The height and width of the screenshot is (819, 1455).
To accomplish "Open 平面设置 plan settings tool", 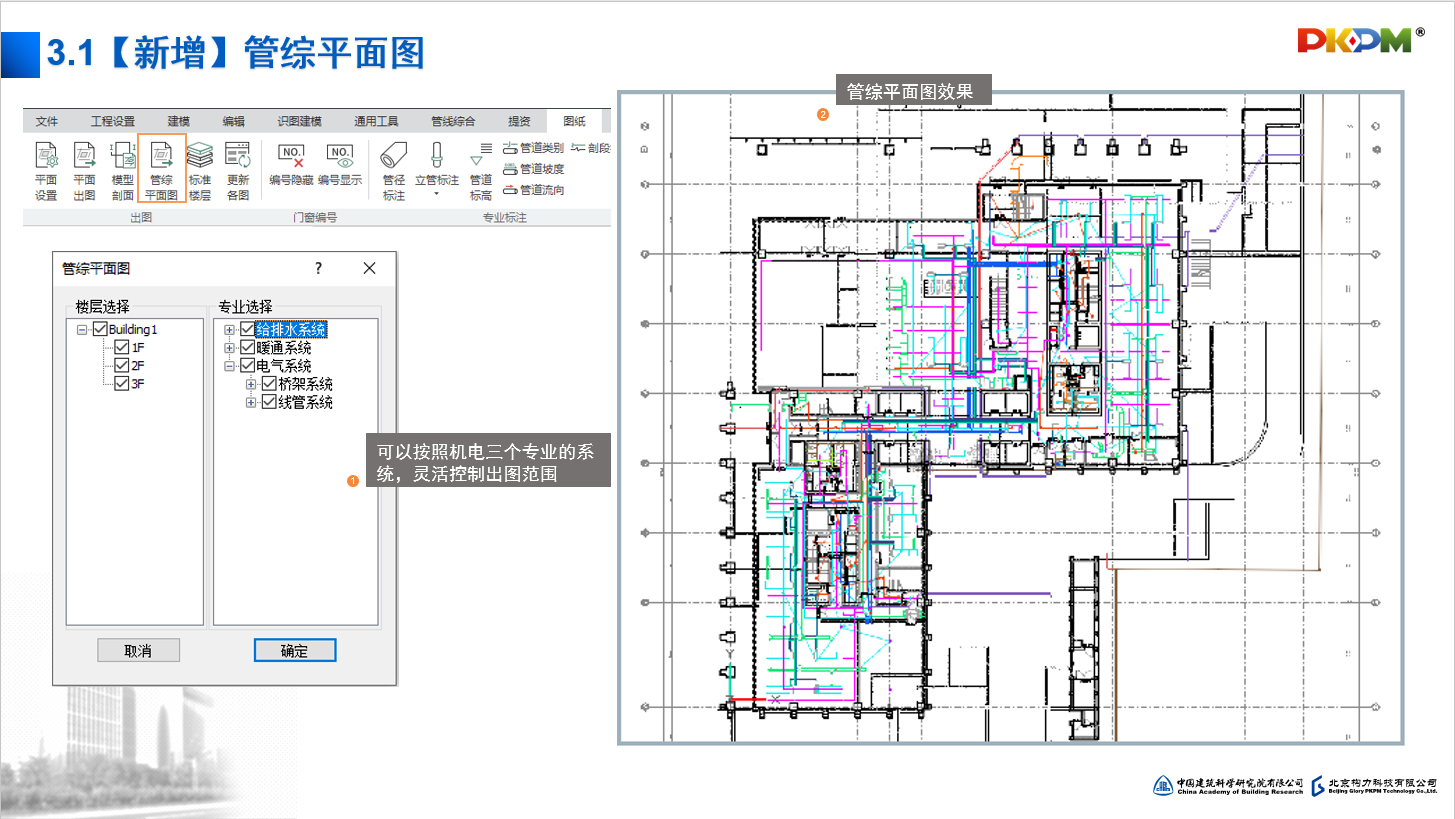I will tap(46, 169).
